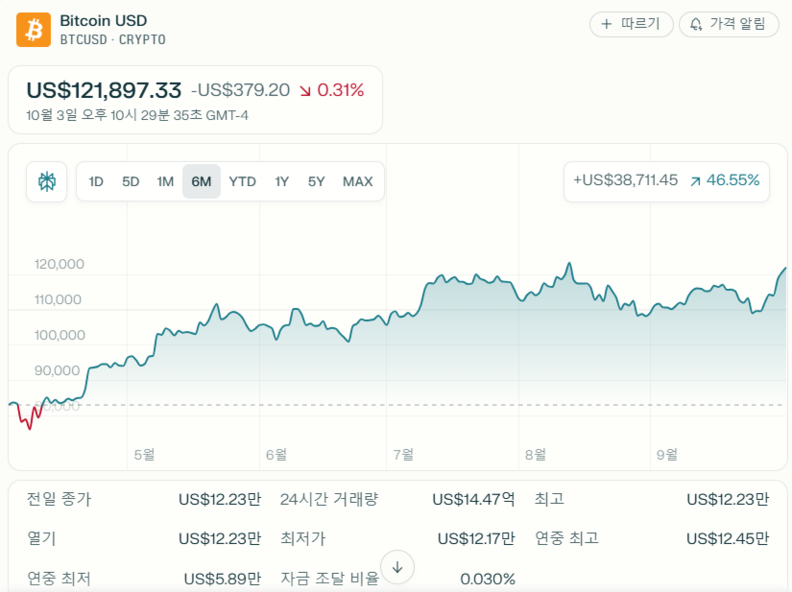
Task: Switch chart to 1M range
Action: coord(165,181)
